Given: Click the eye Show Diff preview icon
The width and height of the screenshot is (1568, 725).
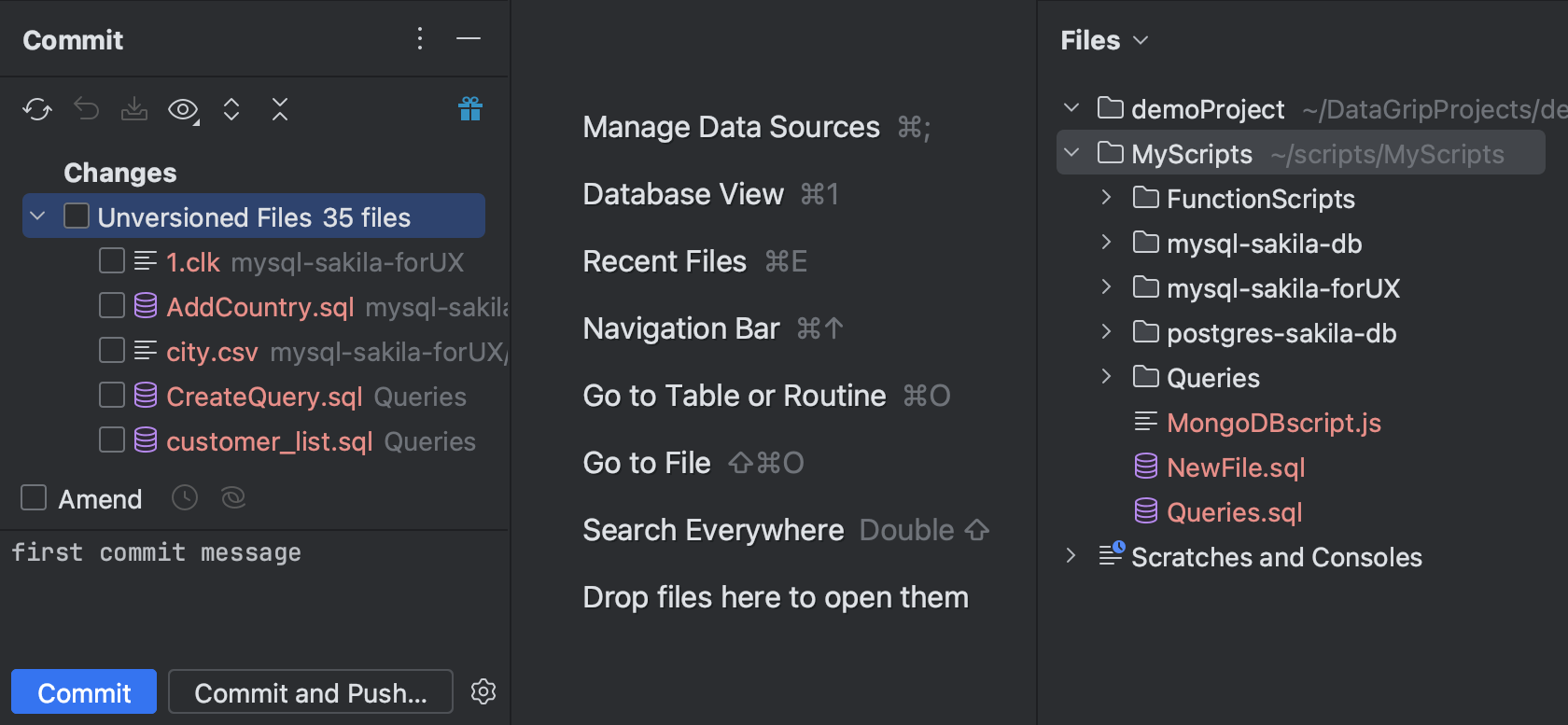Looking at the screenshot, I should pos(183,110).
